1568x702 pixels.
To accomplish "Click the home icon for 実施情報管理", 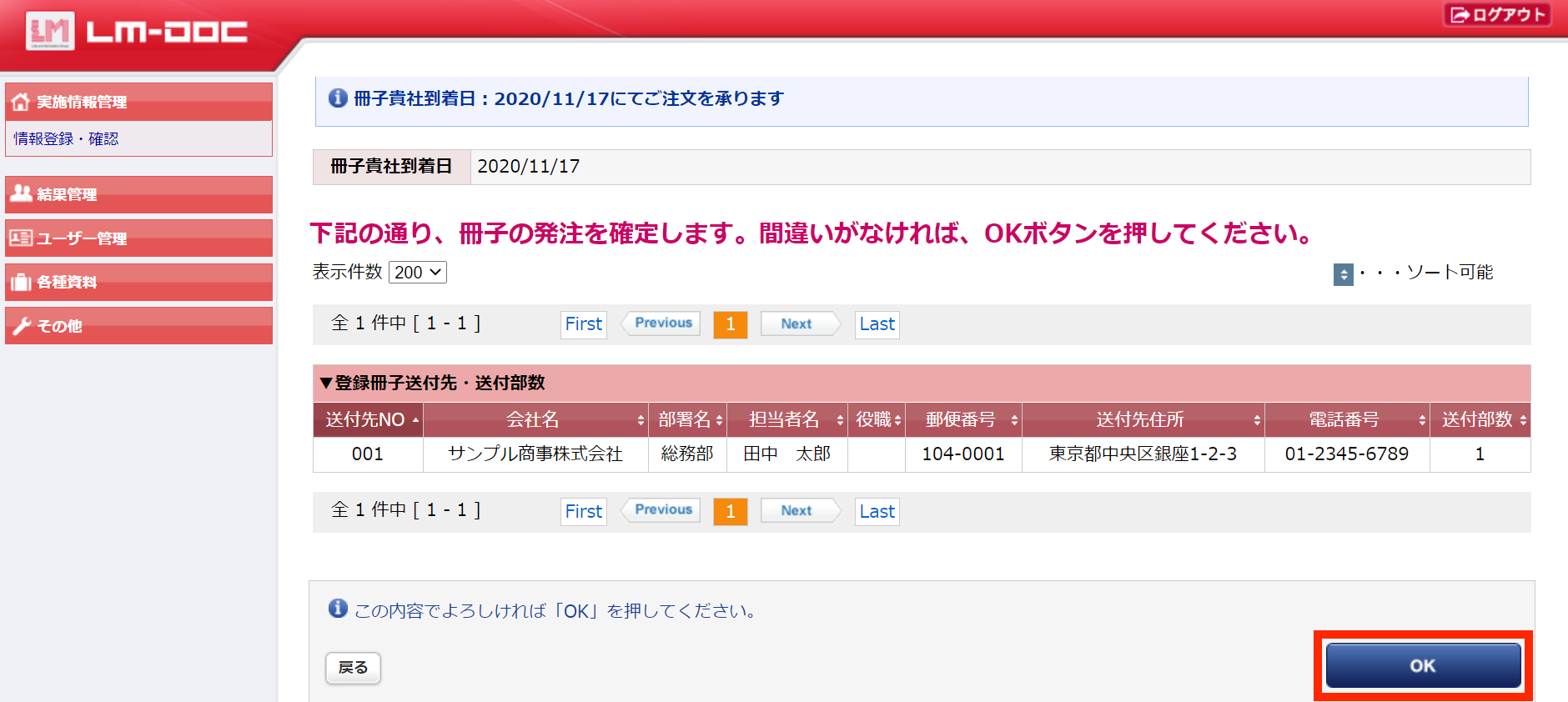I will click(21, 102).
